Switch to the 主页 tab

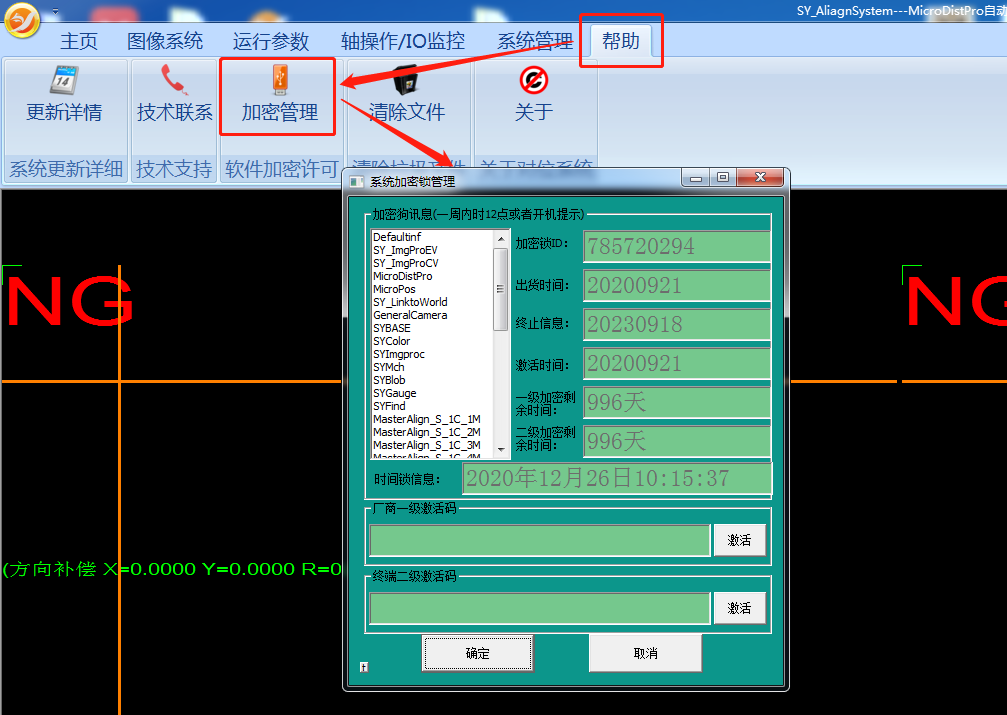(79, 41)
